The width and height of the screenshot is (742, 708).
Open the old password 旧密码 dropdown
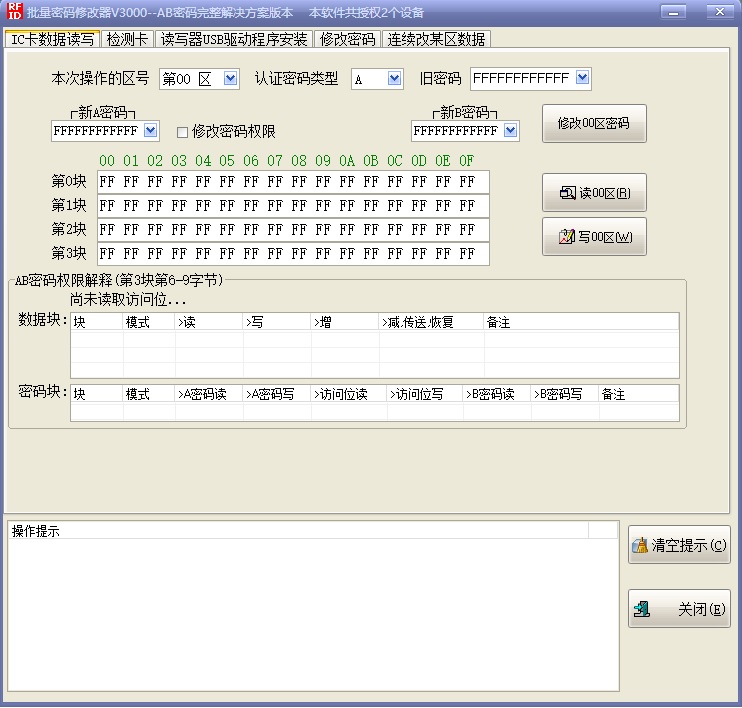(583, 78)
